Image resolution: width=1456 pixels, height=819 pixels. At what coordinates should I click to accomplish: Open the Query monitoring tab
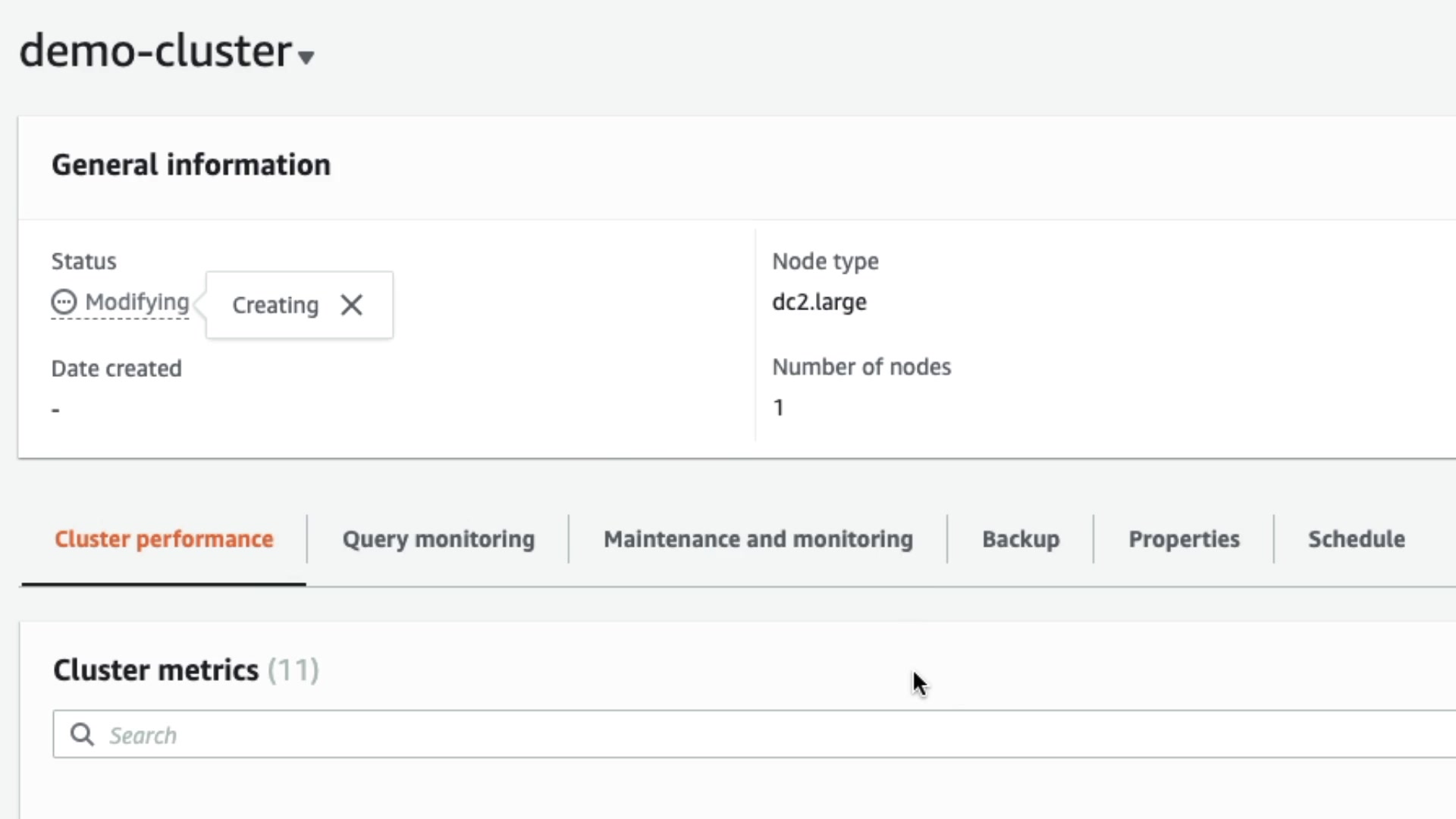[438, 539]
